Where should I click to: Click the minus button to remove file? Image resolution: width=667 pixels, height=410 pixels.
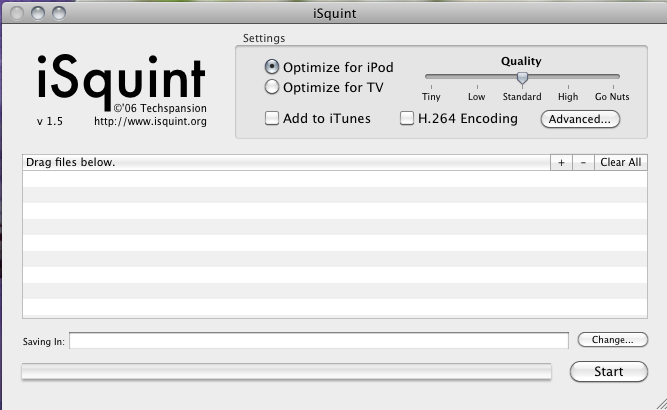pyautogui.click(x=583, y=162)
